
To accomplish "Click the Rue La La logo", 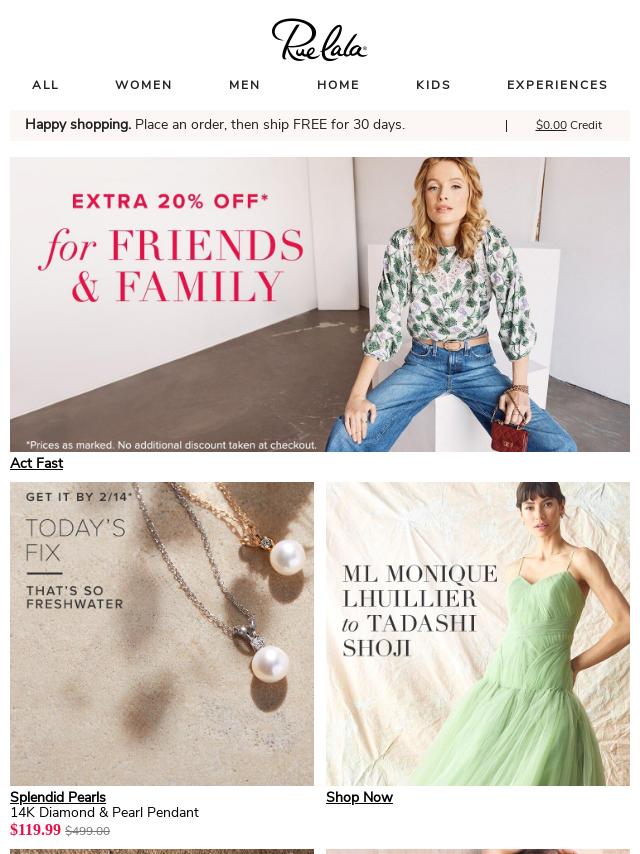I will click(320, 39).
